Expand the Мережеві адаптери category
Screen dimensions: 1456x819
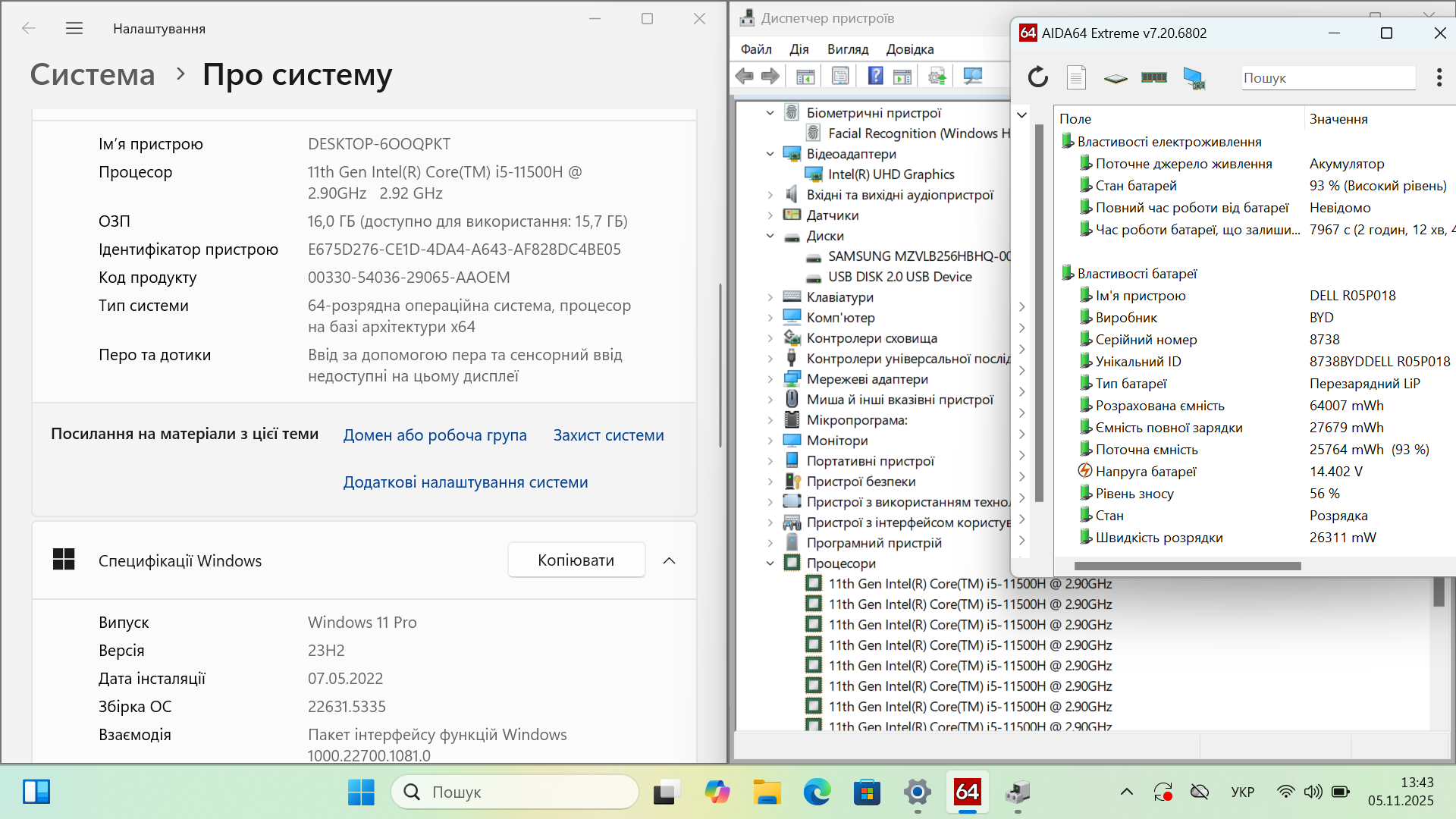pos(770,379)
